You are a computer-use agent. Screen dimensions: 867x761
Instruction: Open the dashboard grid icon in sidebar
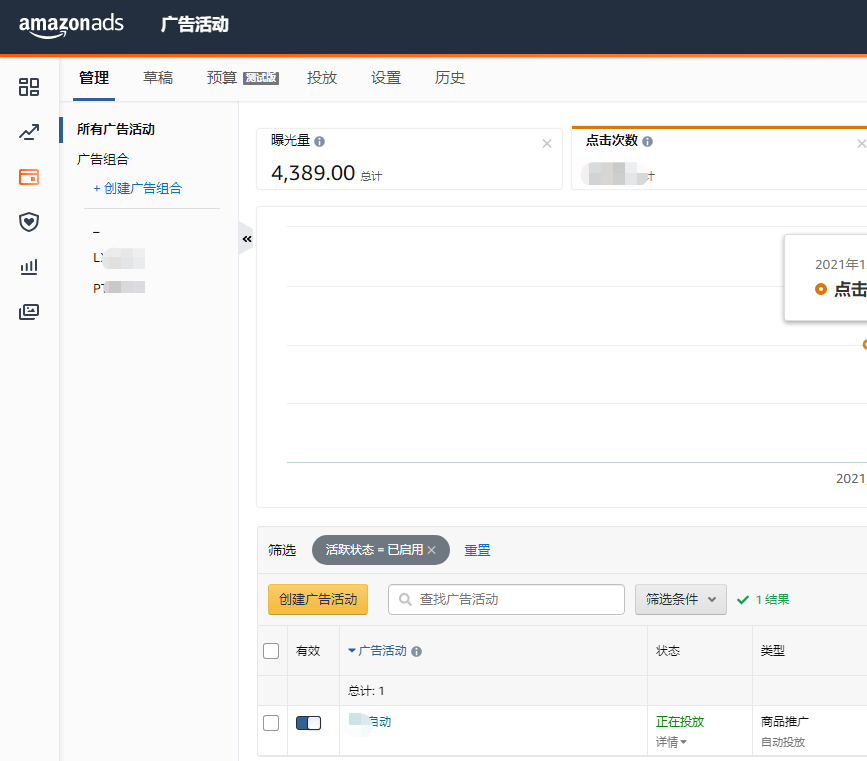tap(29, 87)
